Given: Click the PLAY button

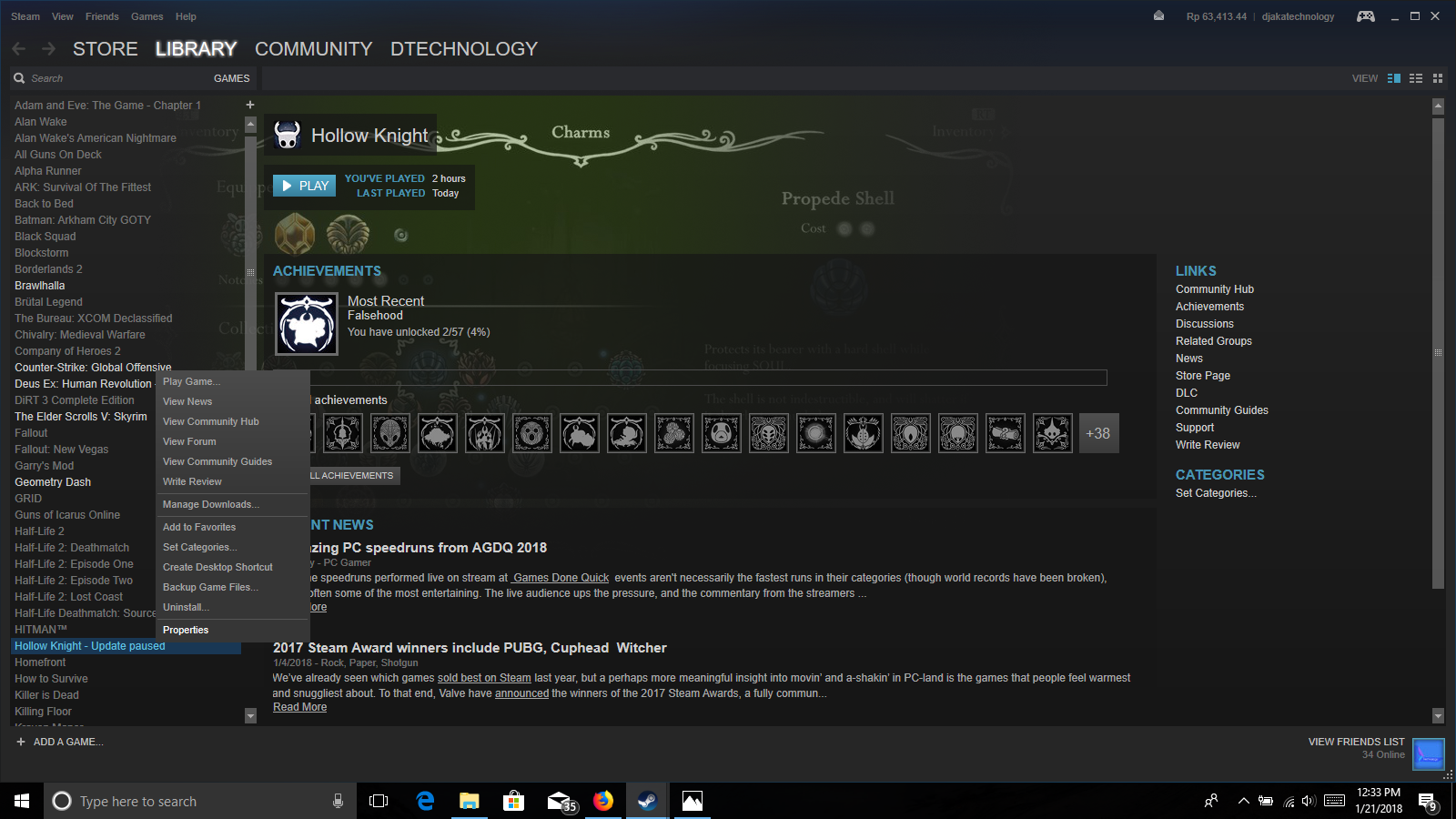Looking at the screenshot, I should click(304, 186).
